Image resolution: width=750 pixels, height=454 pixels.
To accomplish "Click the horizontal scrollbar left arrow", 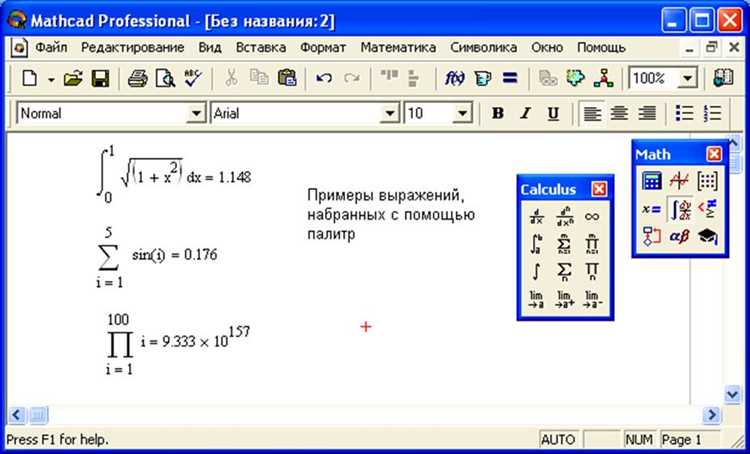I will click(17, 414).
